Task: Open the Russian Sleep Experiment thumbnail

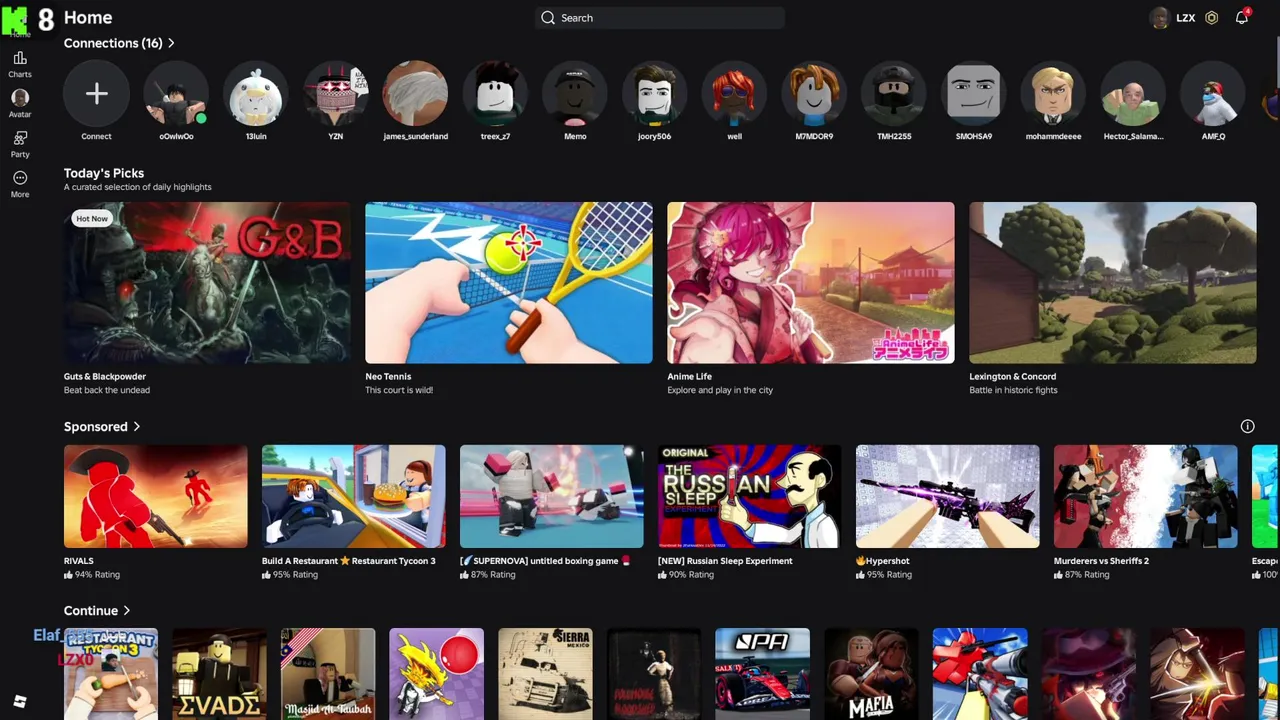Action: click(750, 497)
